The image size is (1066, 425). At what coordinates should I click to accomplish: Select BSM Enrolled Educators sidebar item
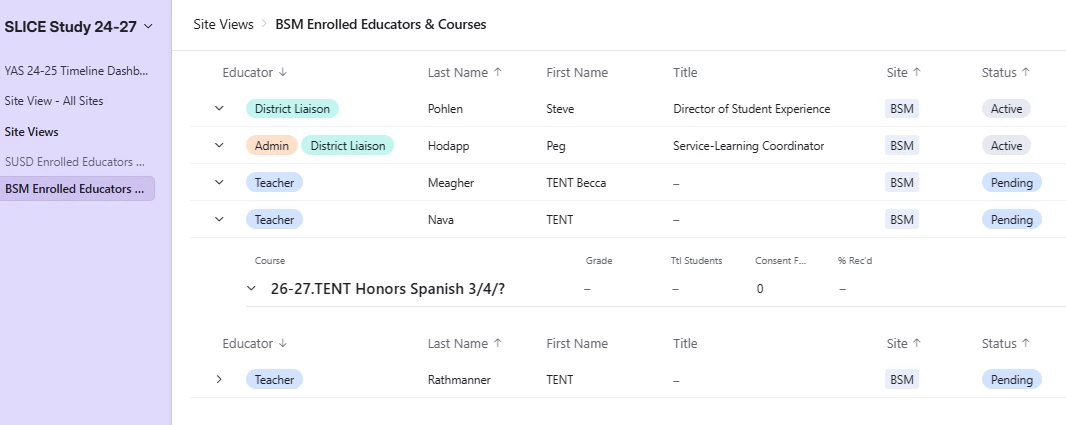78,189
